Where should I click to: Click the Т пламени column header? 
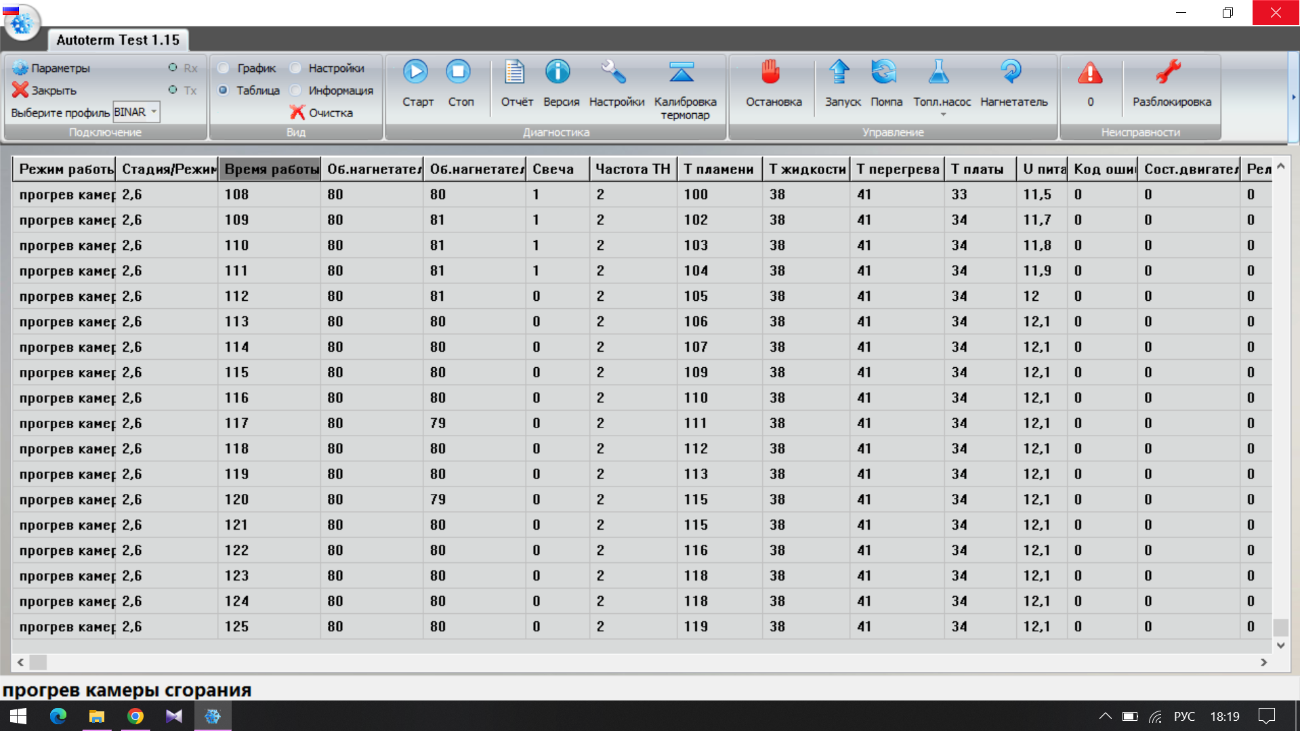tap(719, 169)
